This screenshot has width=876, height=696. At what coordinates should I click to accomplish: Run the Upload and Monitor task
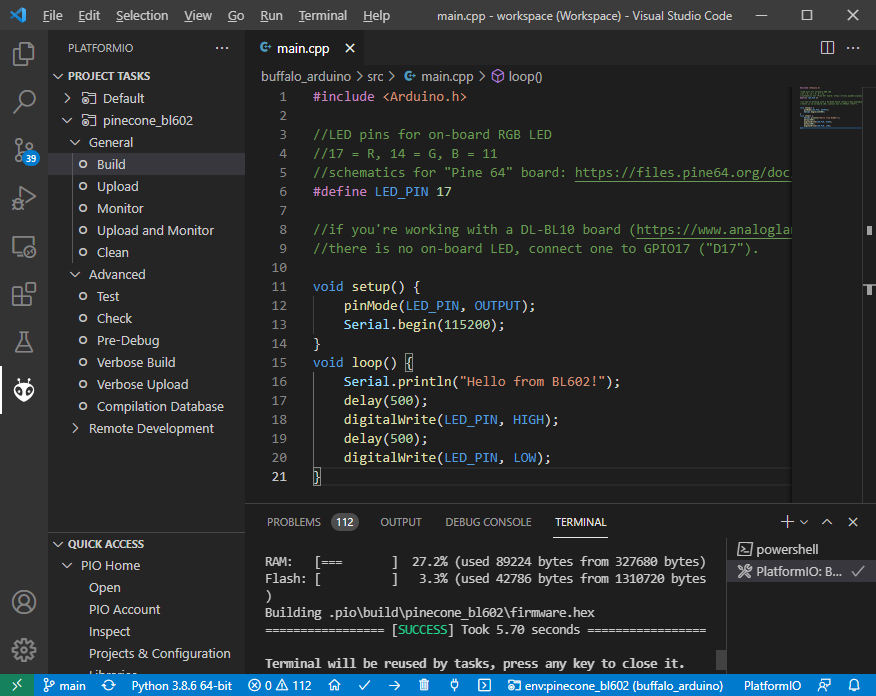(x=146, y=230)
